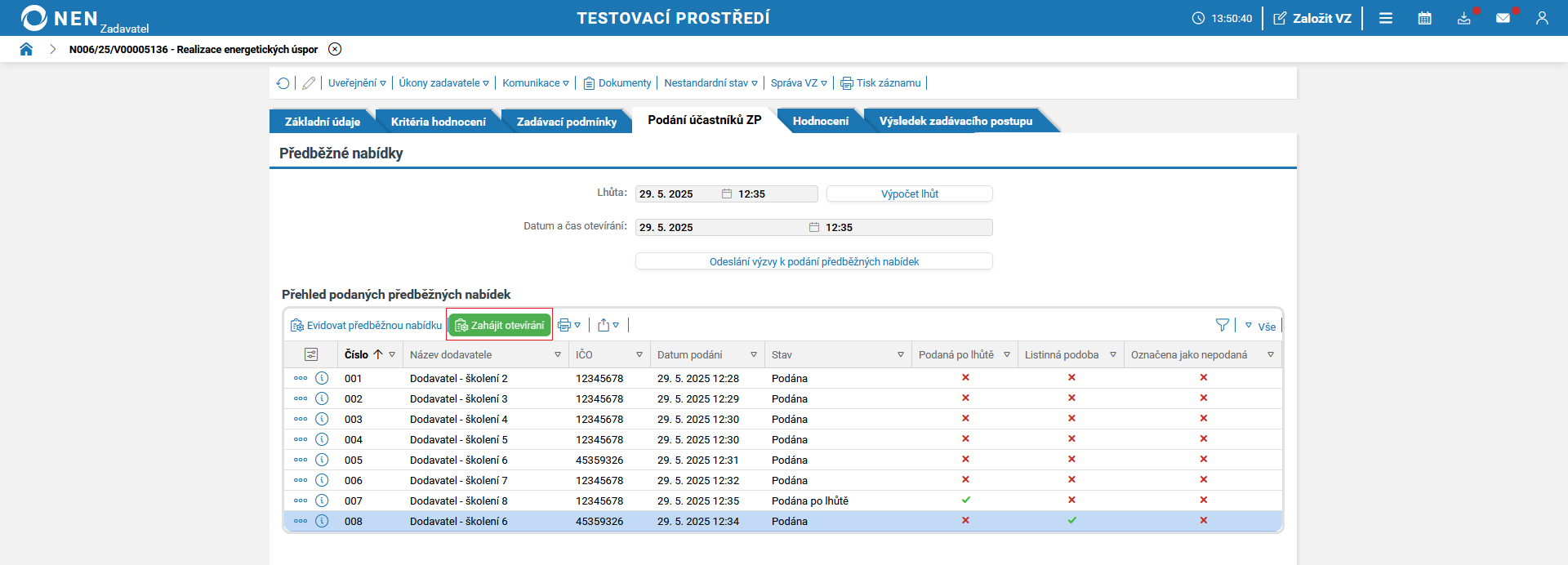Click the home icon in breadcrumb
Image resolution: width=1568 pixels, height=565 pixels.
click(x=26, y=49)
